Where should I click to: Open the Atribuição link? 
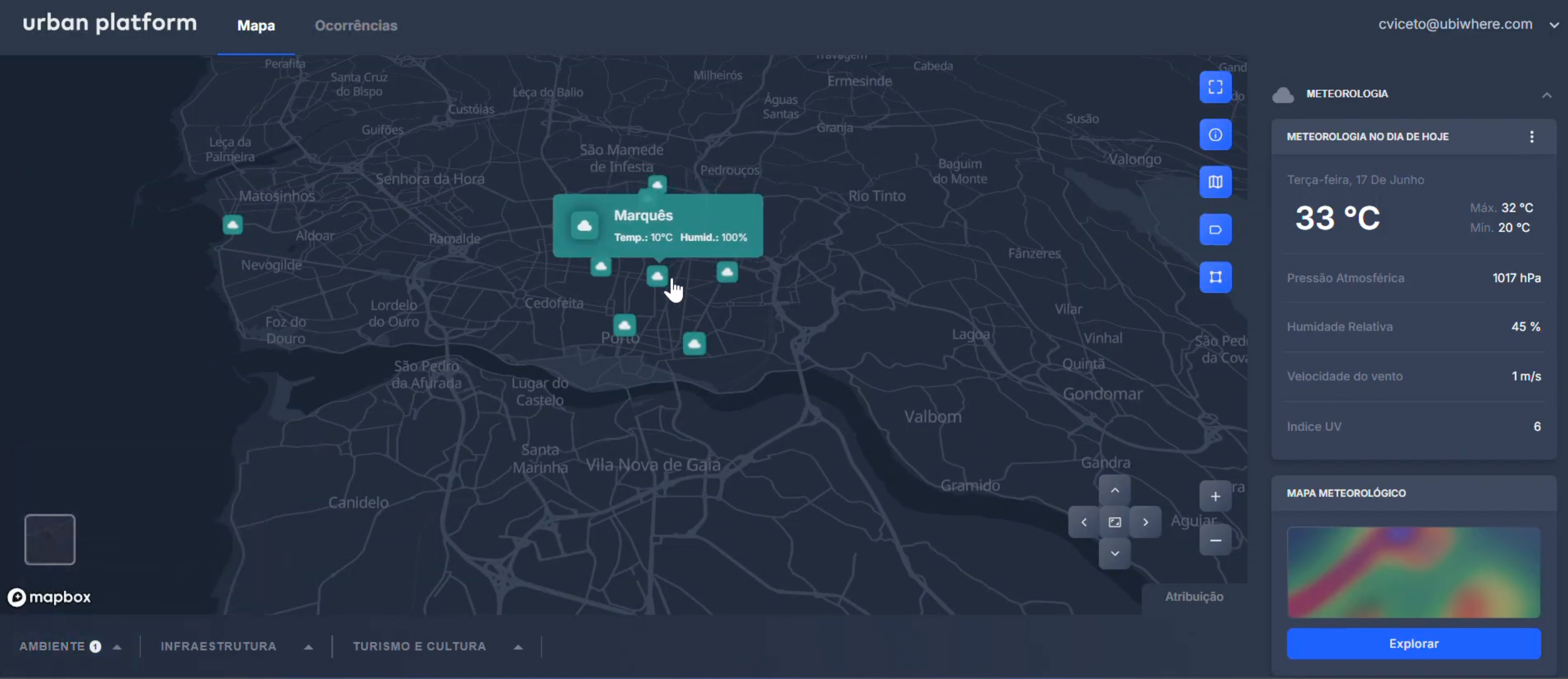click(1193, 597)
